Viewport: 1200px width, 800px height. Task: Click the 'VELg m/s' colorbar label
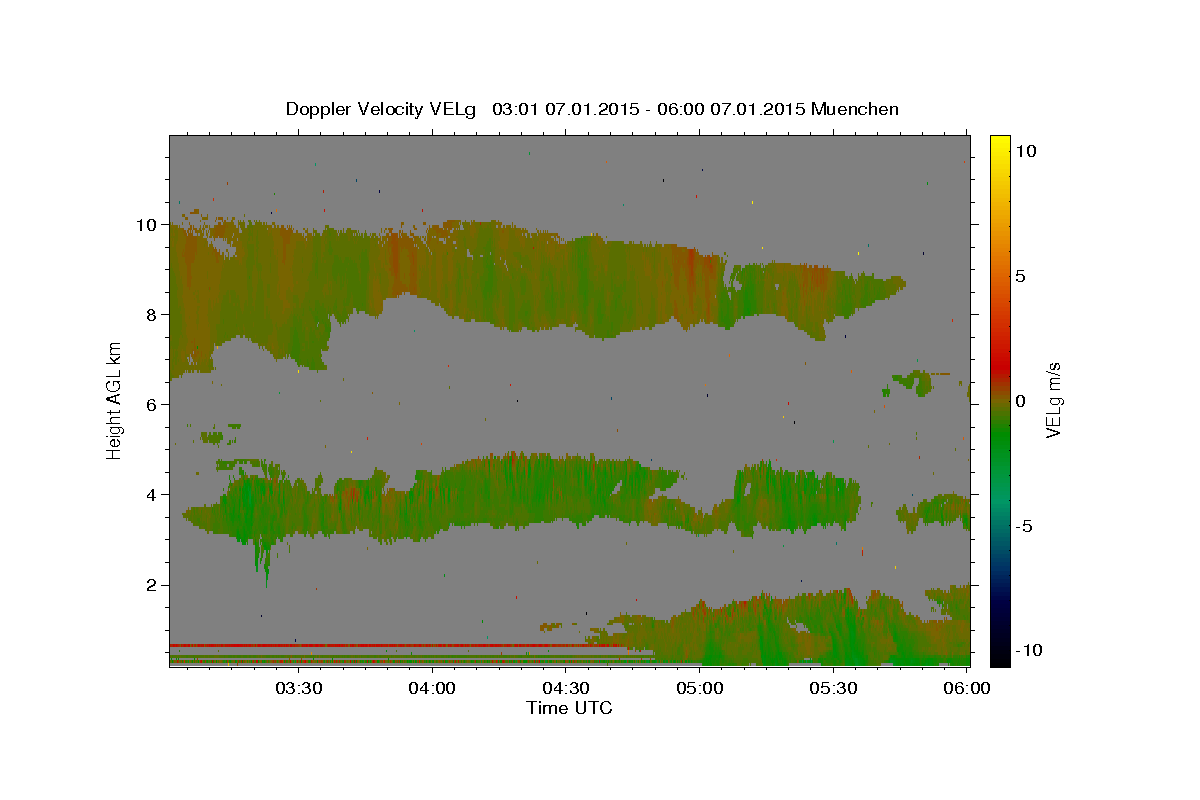pyautogui.click(x=1053, y=400)
